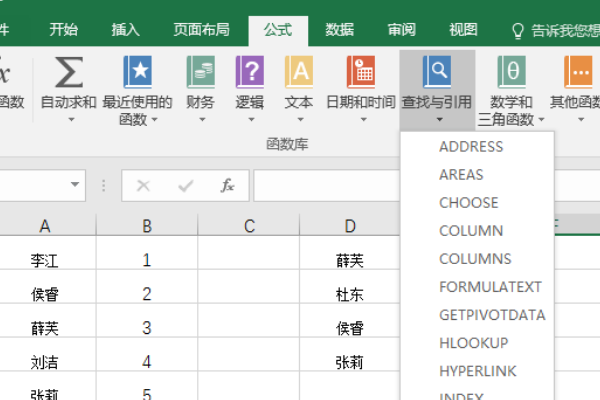The height and width of the screenshot is (400, 600).
Task: Open Math & Trig (数学和三角函数) icon
Action: coord(511,72)
